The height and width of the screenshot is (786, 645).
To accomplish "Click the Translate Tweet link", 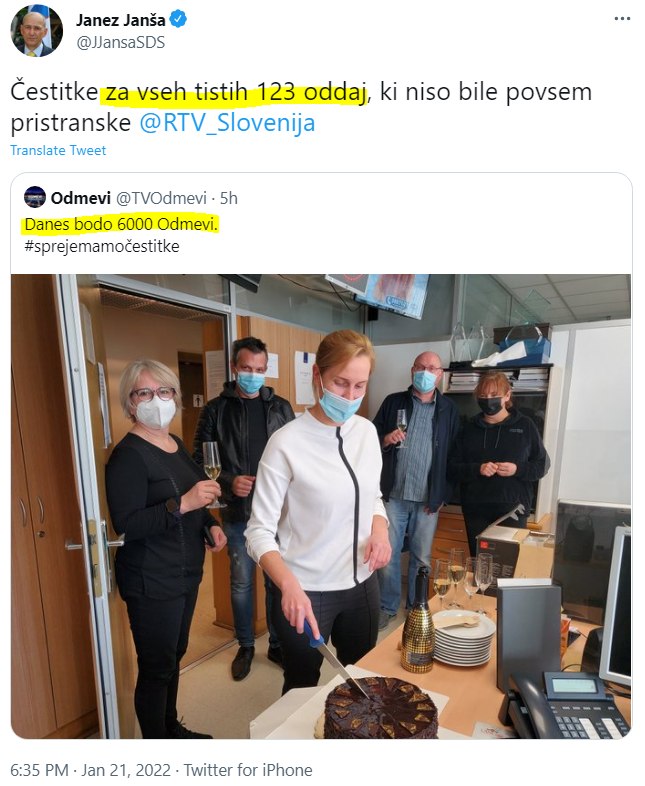I will pos(58,150).
